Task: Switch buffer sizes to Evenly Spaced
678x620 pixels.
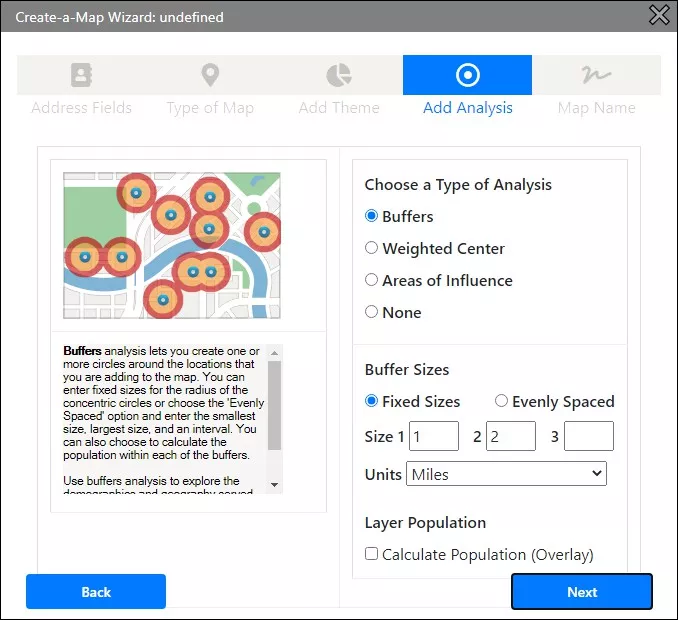Action: (502, 401)
